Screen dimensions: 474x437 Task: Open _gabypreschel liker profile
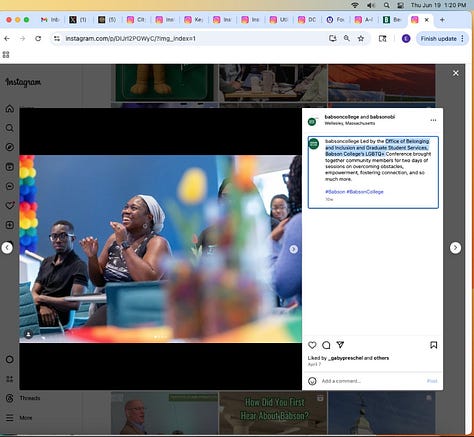click(x=345, y=358)
